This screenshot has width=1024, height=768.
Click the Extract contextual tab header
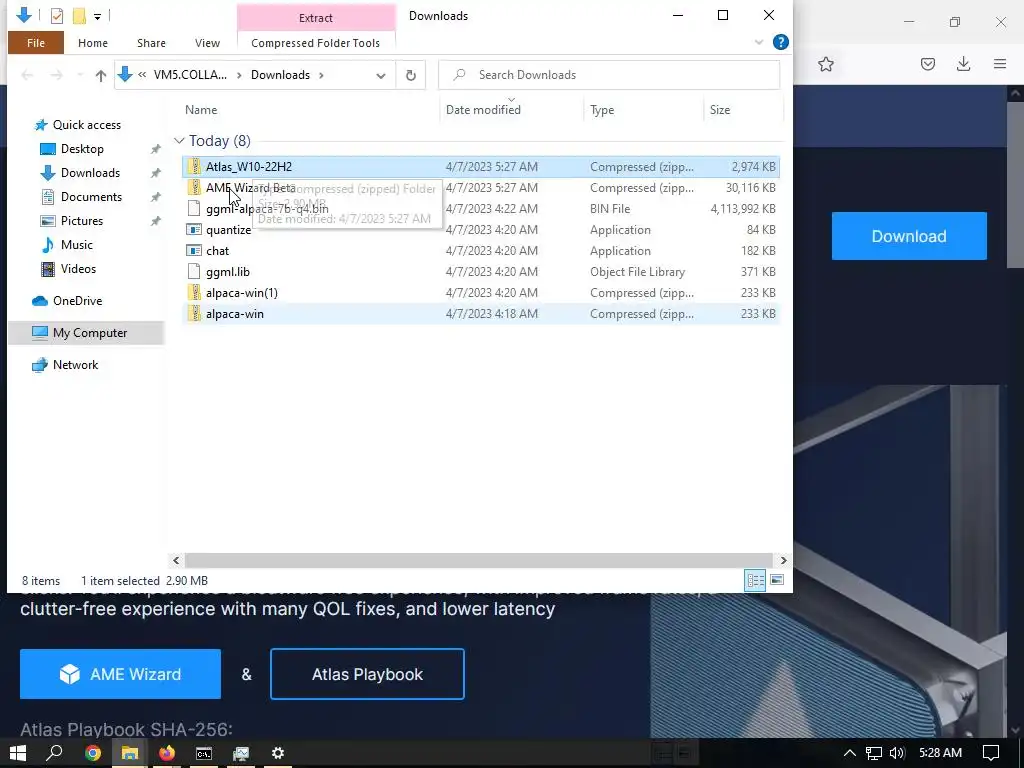pos(315,18)
